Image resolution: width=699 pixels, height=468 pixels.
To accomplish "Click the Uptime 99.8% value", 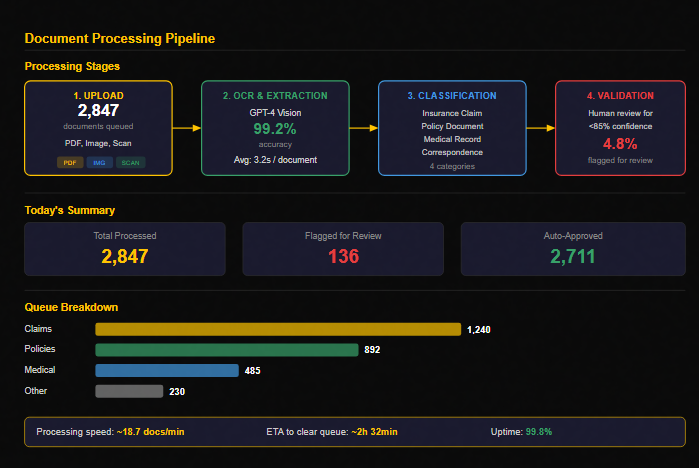I will 539,432.
